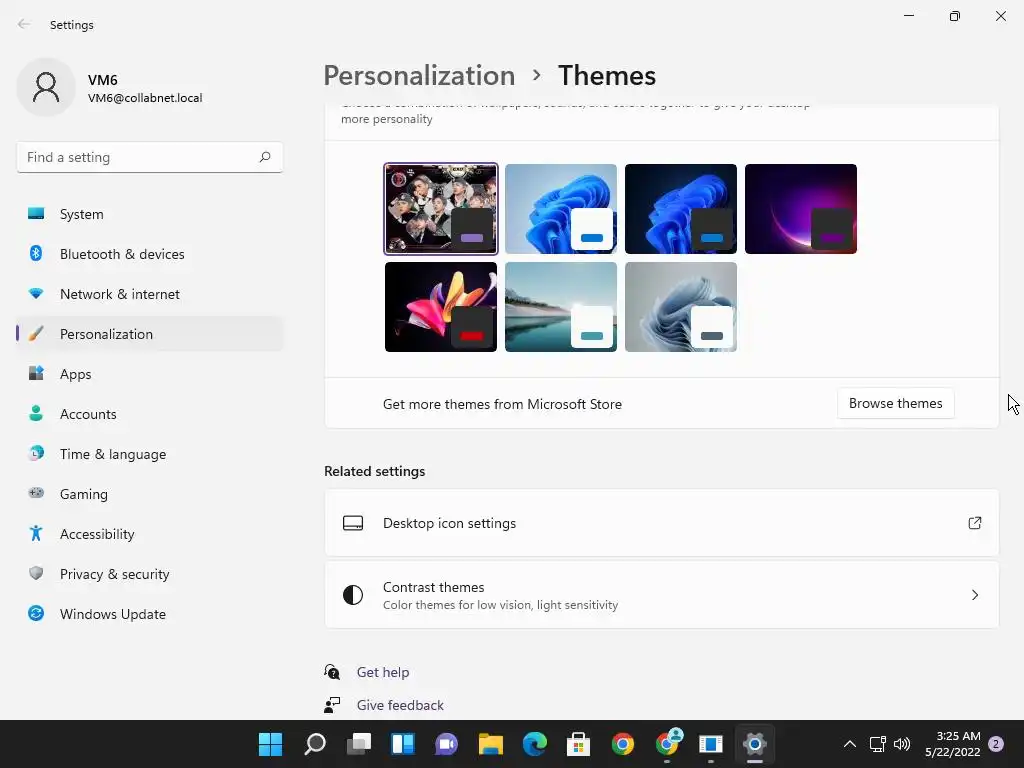Open Microsoft Store from taskbar
1024x768 pixels.
(x=579, y=744)
